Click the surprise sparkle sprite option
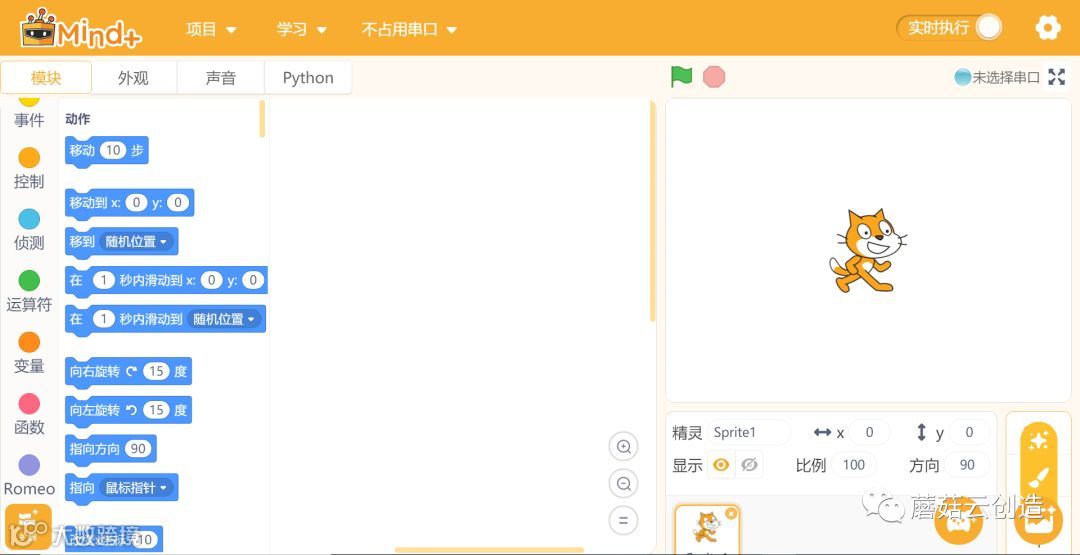The height and width of the screenshot is (555, 1080). 1039,439
